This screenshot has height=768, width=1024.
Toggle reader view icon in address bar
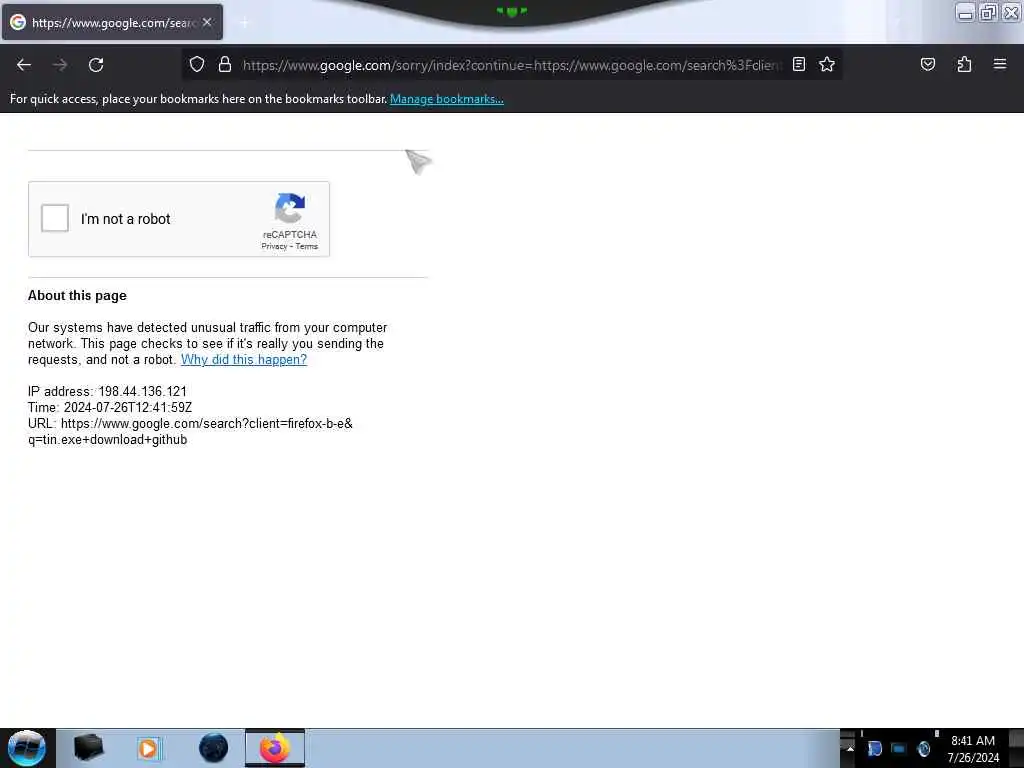(x=799, y=64)
